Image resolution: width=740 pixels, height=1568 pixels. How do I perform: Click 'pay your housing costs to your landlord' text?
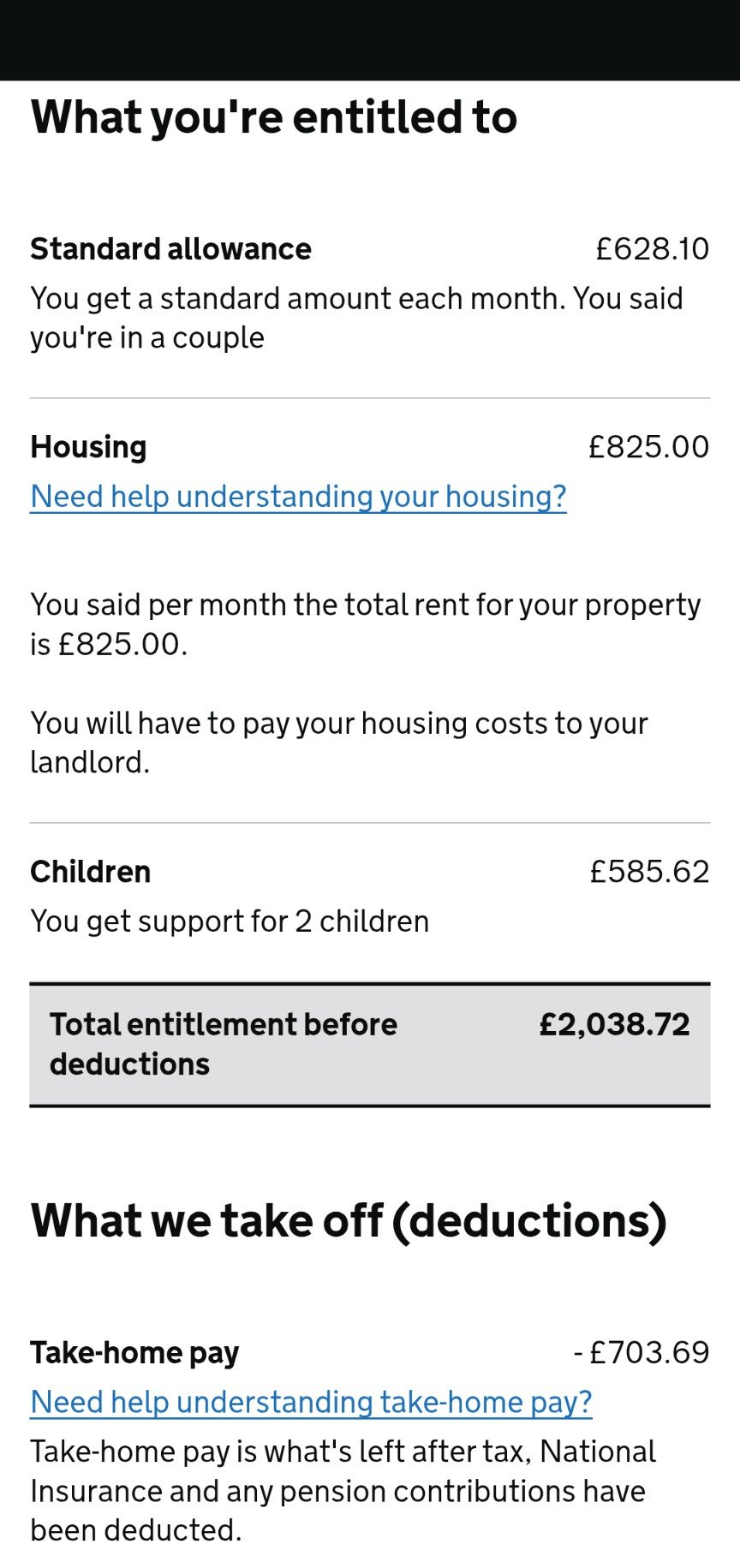tap(338, 742)
